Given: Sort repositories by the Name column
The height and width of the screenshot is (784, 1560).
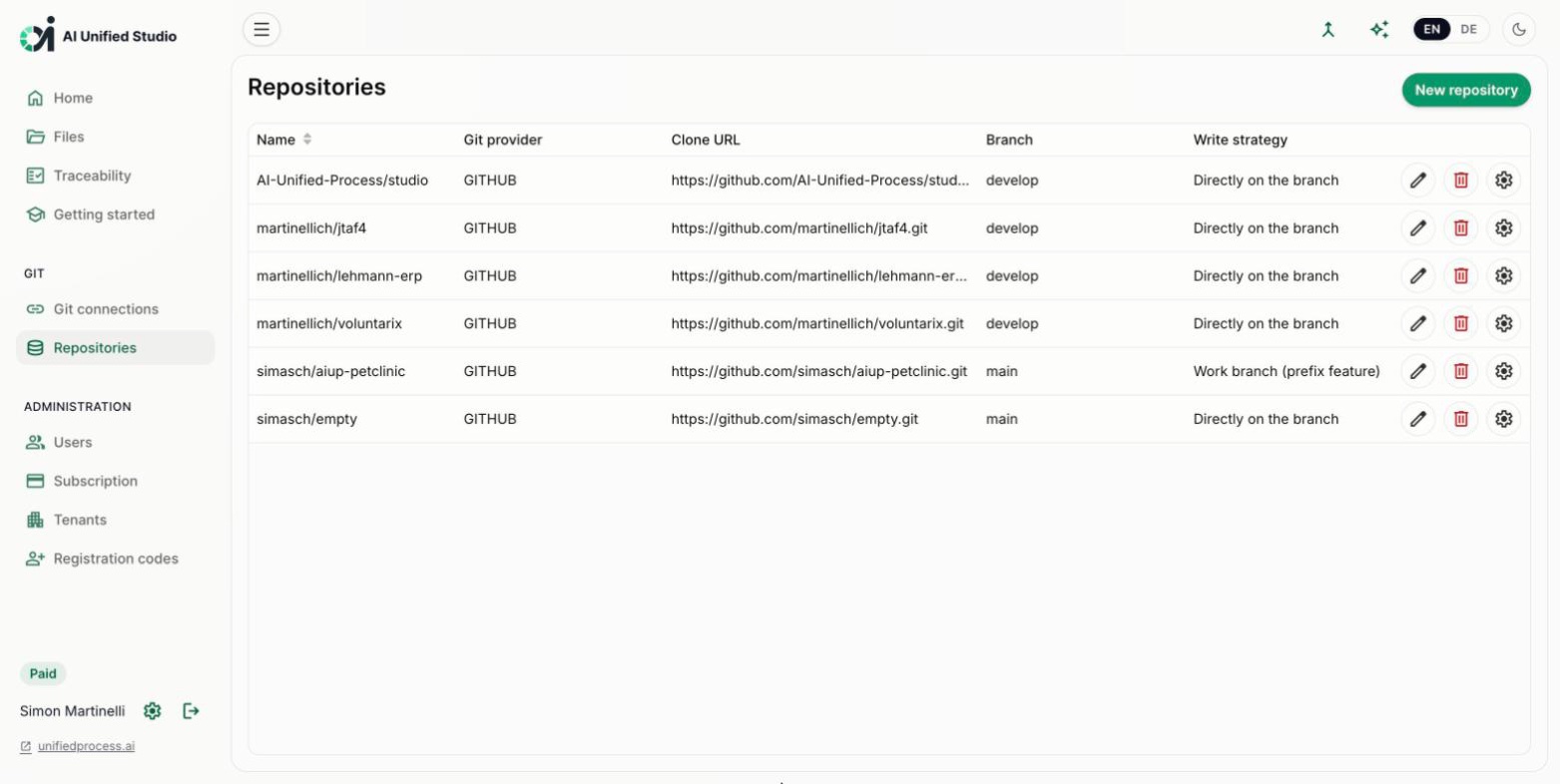Looking at the screenshot, I should [284, 140].
